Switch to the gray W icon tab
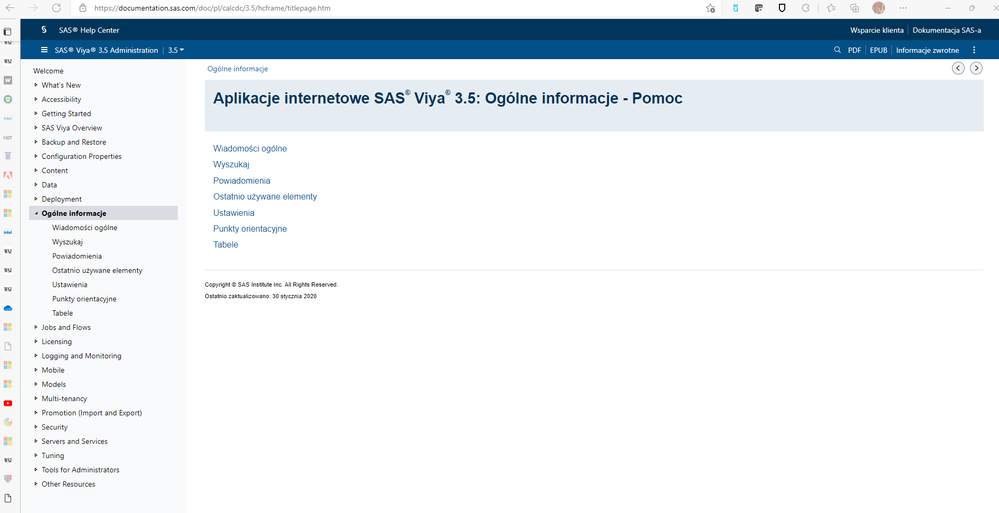 [x=8, y=80]
